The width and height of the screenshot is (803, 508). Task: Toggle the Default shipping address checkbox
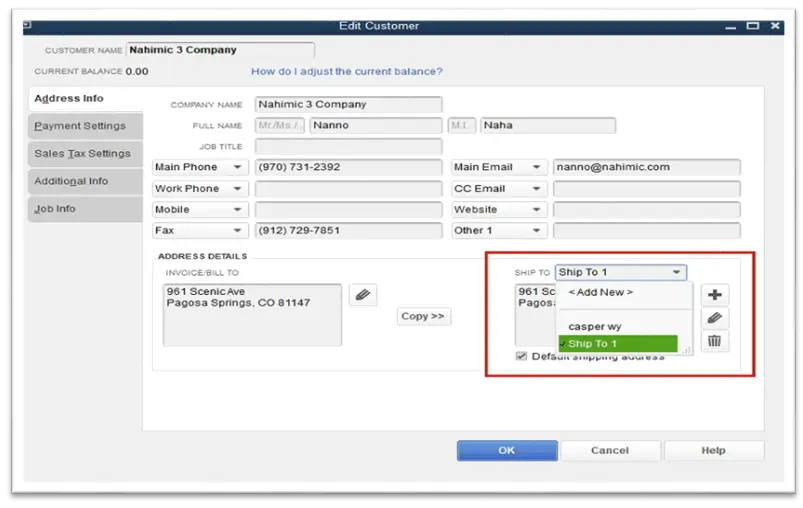point(521,356)
